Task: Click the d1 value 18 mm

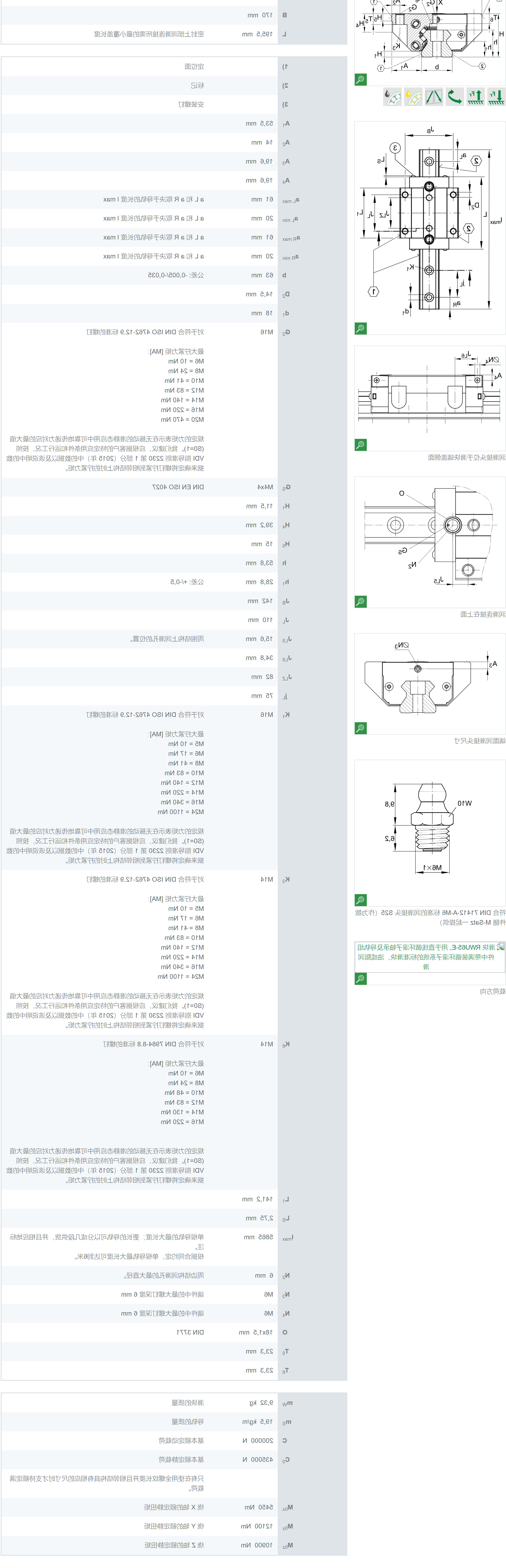Action: point(262,313)
